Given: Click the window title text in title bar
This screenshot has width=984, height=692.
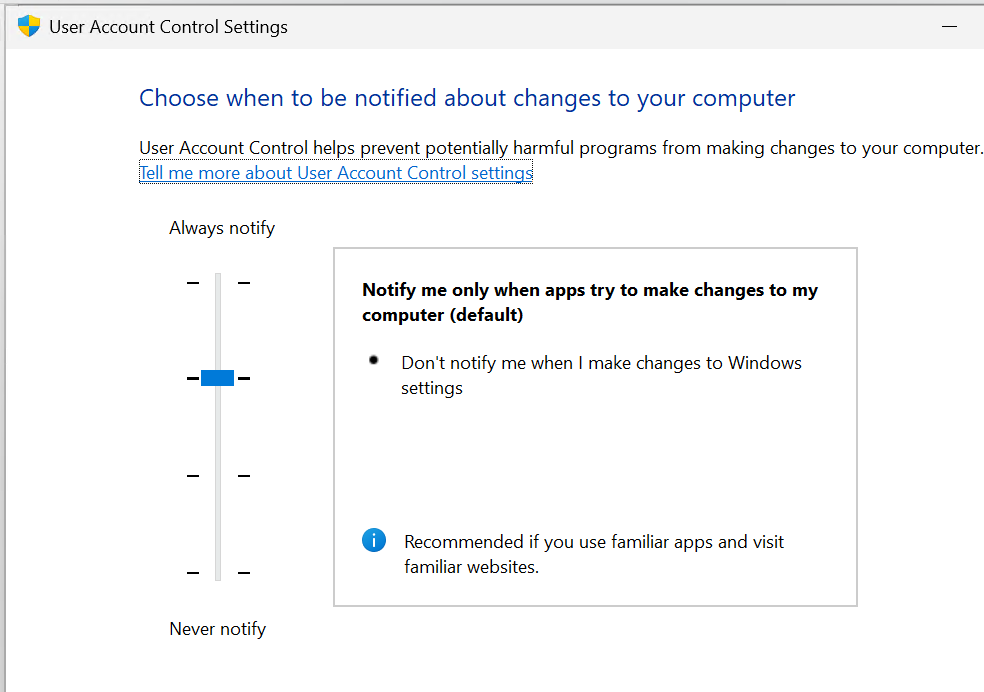Looking at the screenshot, I should click(168, 27).
